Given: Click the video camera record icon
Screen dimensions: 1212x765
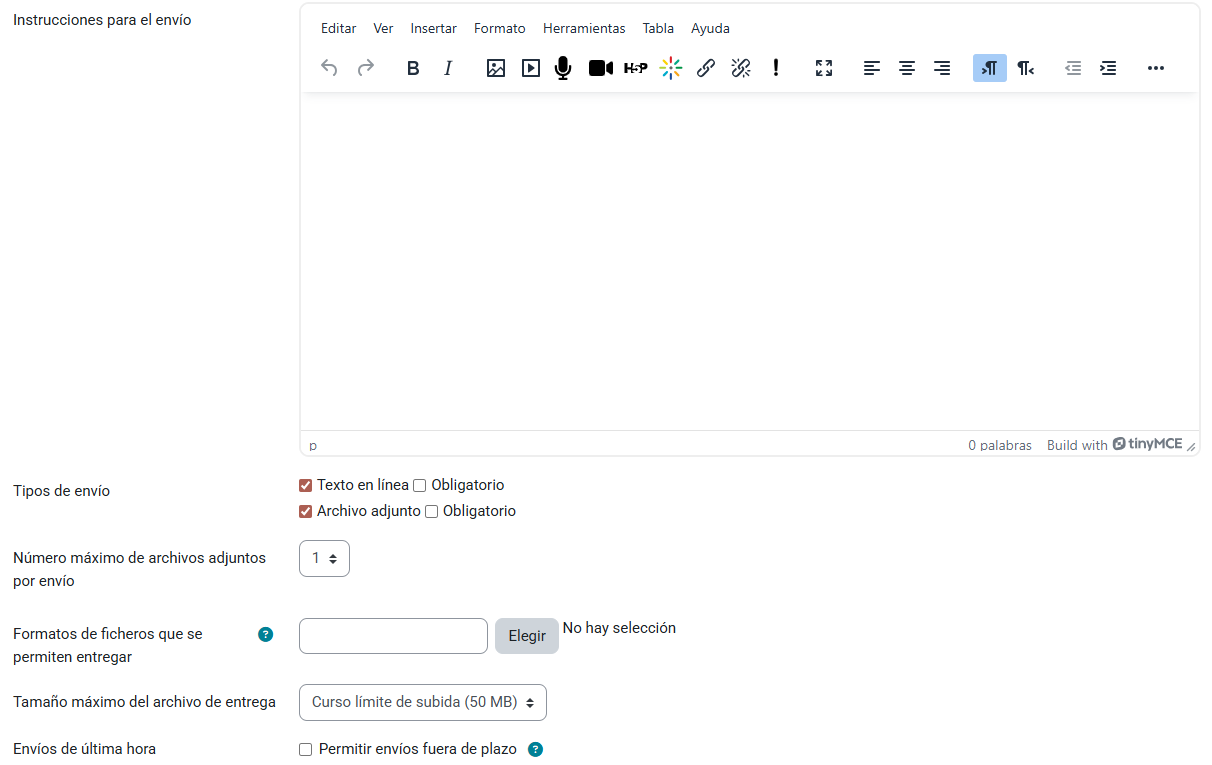Looking at the screenshot, I should [600, 68].
